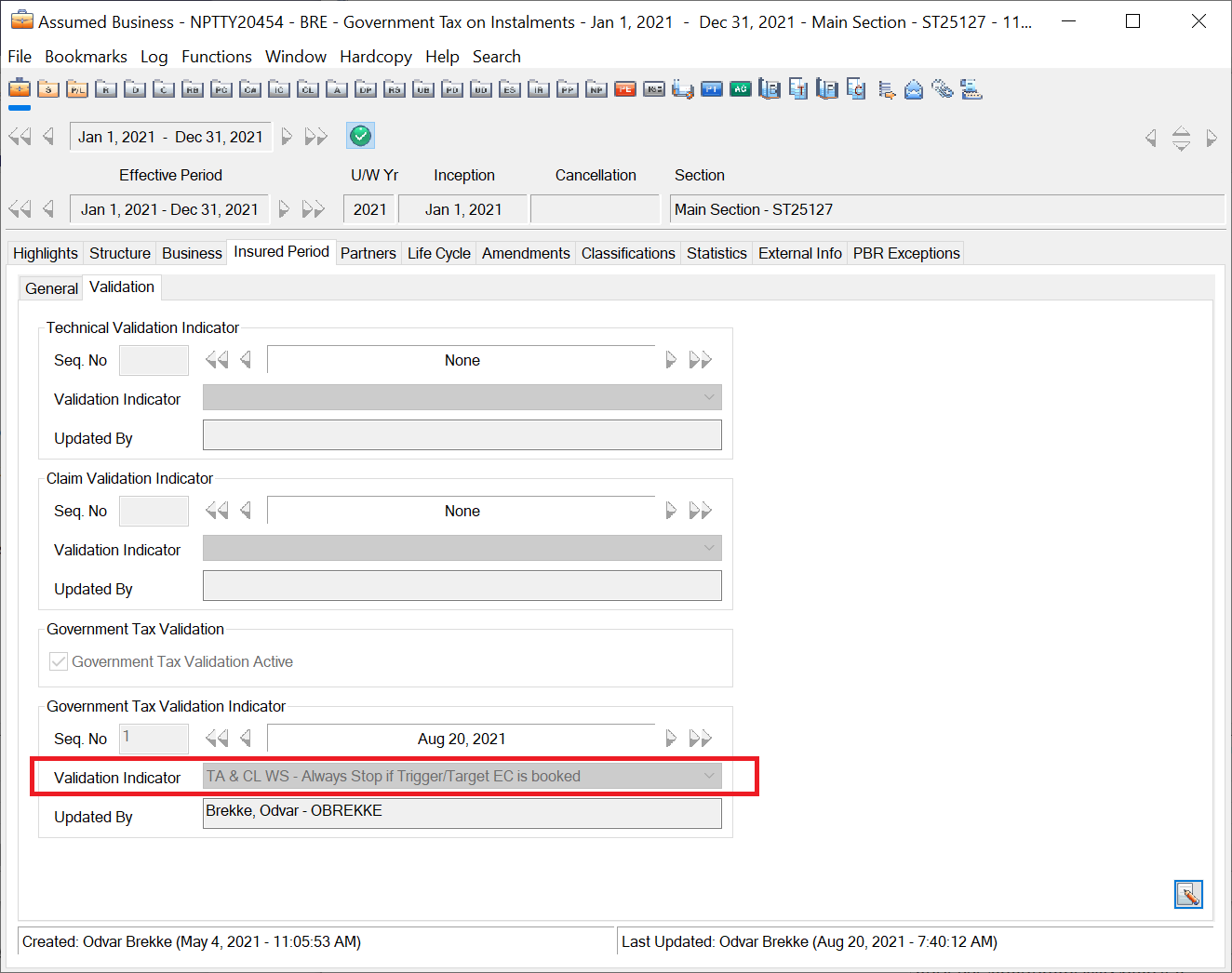Image resolution: width=1232 pixels, height=973 pixels.
Task: Click the red PE toolbar icon
Action: click(x=625, y=89)
